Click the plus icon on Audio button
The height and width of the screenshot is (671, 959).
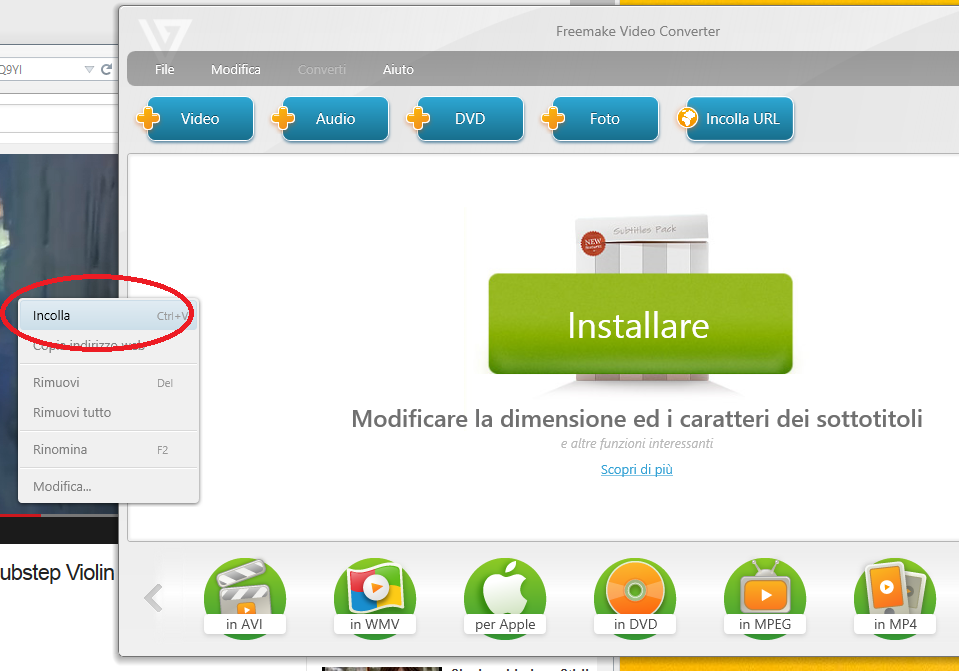[283, 118]
